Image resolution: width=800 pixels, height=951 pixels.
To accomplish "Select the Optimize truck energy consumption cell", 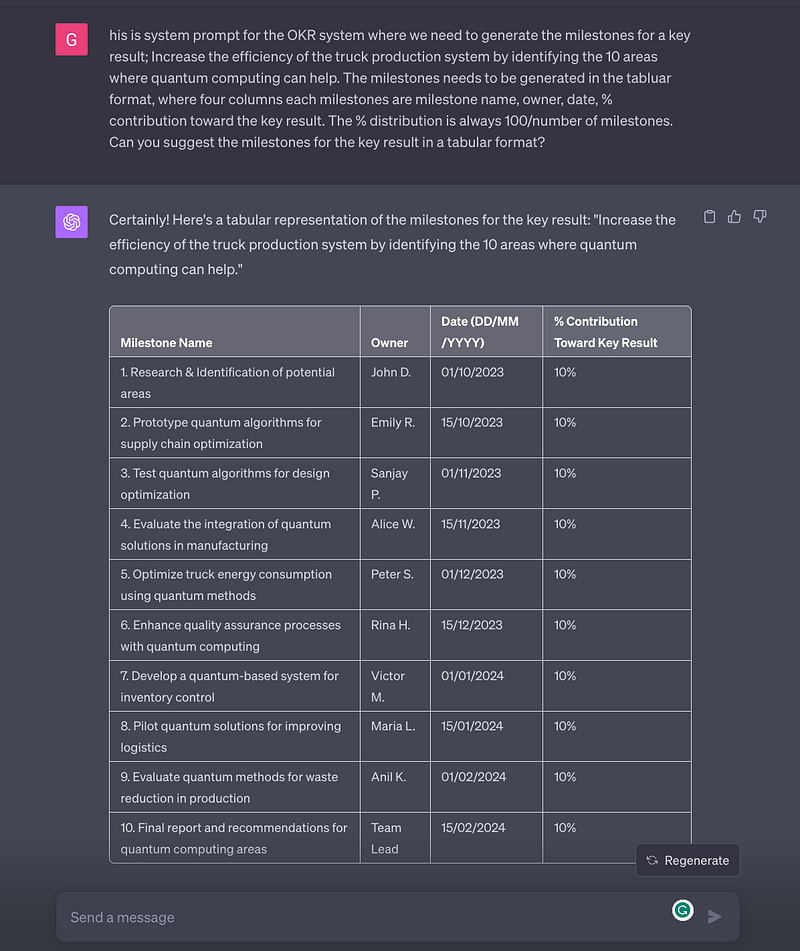I will (235, 585).
